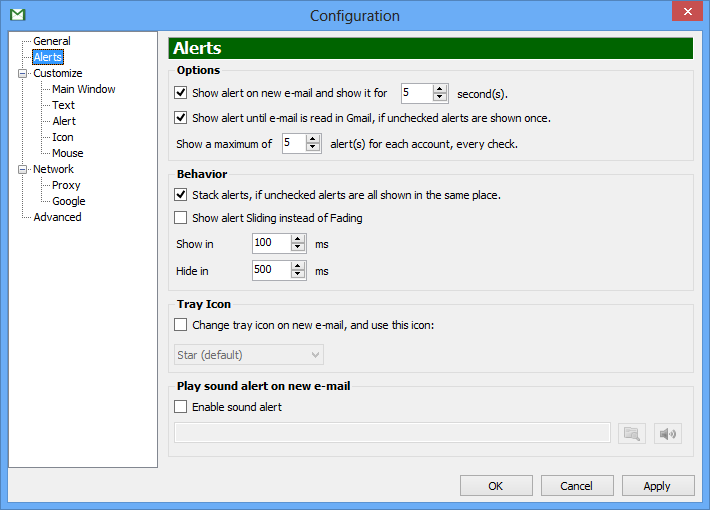
Task: Select the Customize category
Action: point(58,73)
